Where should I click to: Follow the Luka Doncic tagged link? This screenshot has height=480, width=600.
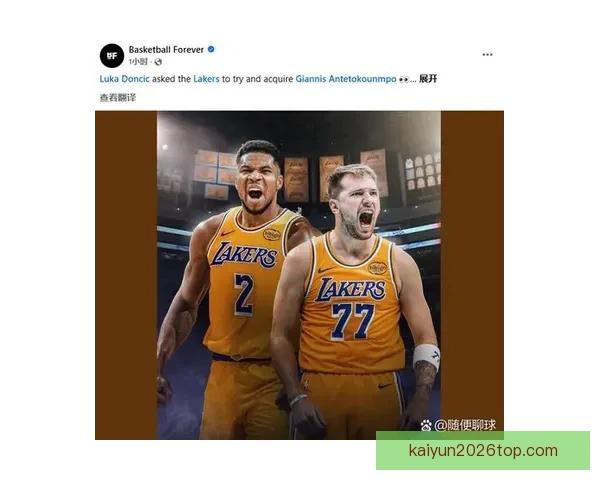(x=124, y=79)
